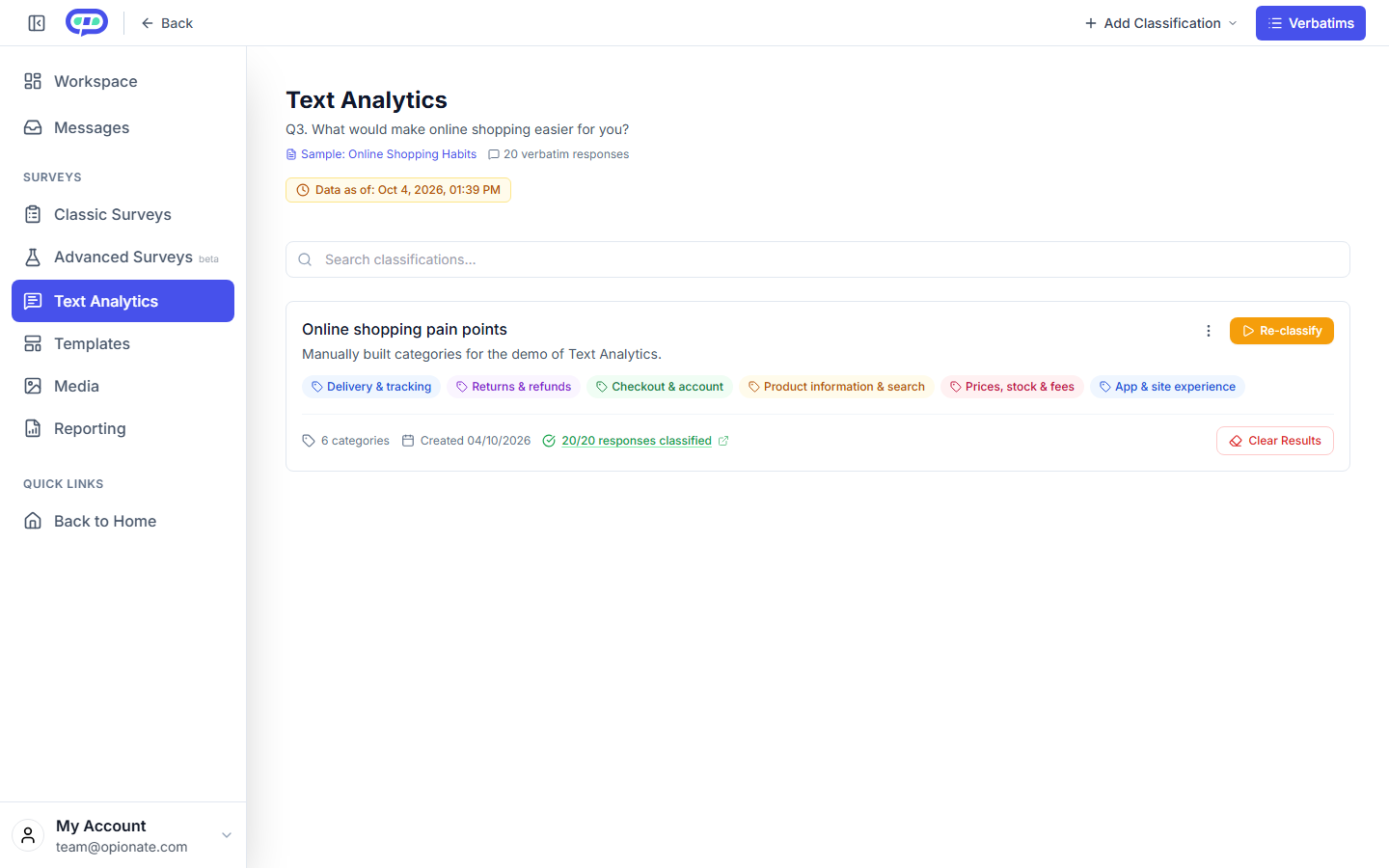Screen dimensions: 1389x868
Task: Click the Templates layout icon
Action: 33,343
